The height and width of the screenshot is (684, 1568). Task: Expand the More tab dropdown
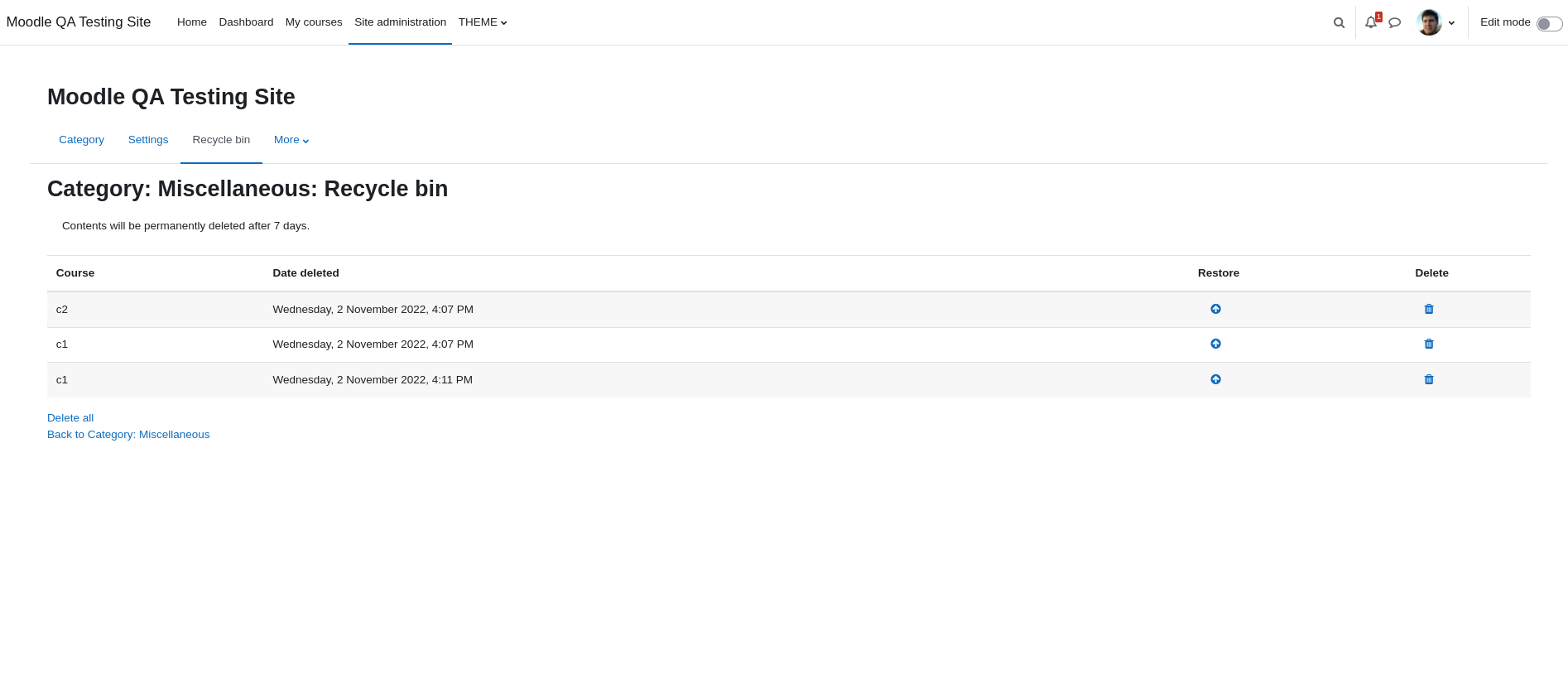(x=291, y=140)
